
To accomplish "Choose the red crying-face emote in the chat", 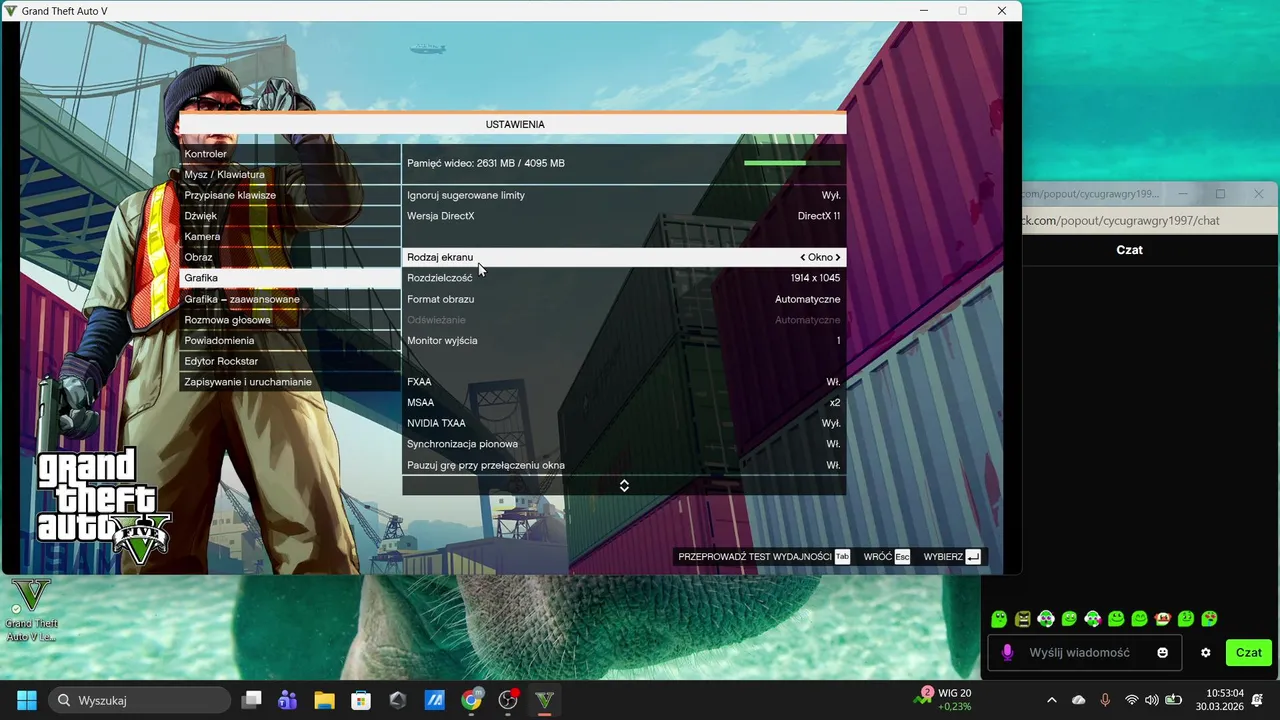I will coord(1163,619).
